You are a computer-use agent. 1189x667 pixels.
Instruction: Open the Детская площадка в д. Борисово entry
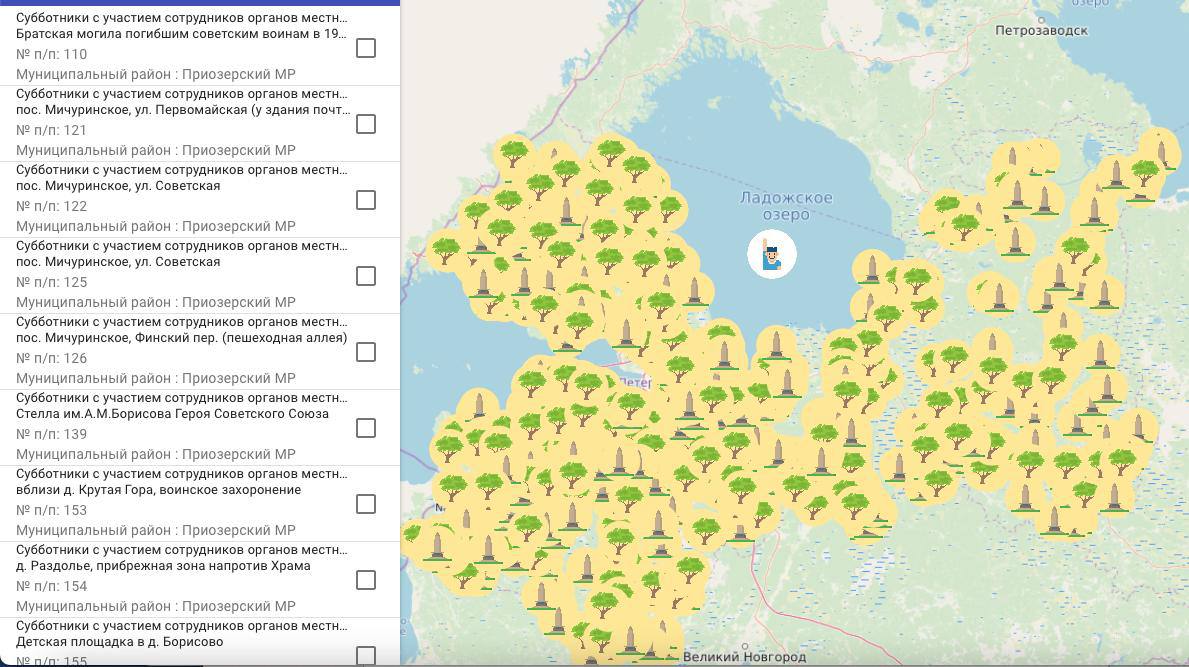coord(119,642)
